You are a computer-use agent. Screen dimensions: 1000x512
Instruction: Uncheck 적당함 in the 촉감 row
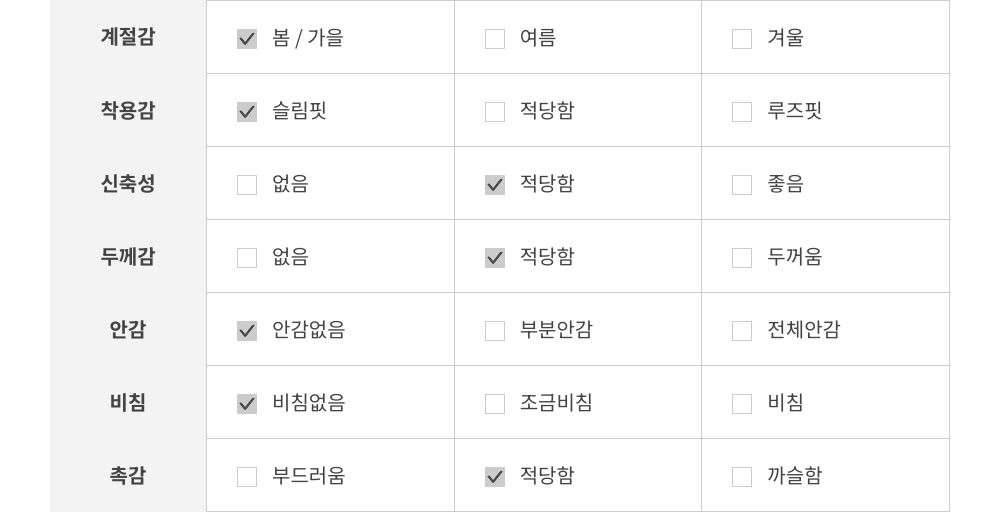[x=495, y=477]
